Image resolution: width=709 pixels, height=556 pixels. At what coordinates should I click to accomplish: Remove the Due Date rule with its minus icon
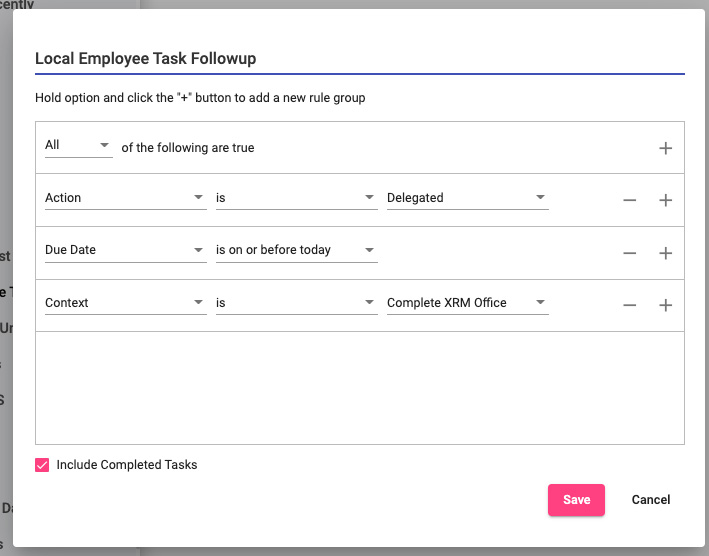coord(629,253)
